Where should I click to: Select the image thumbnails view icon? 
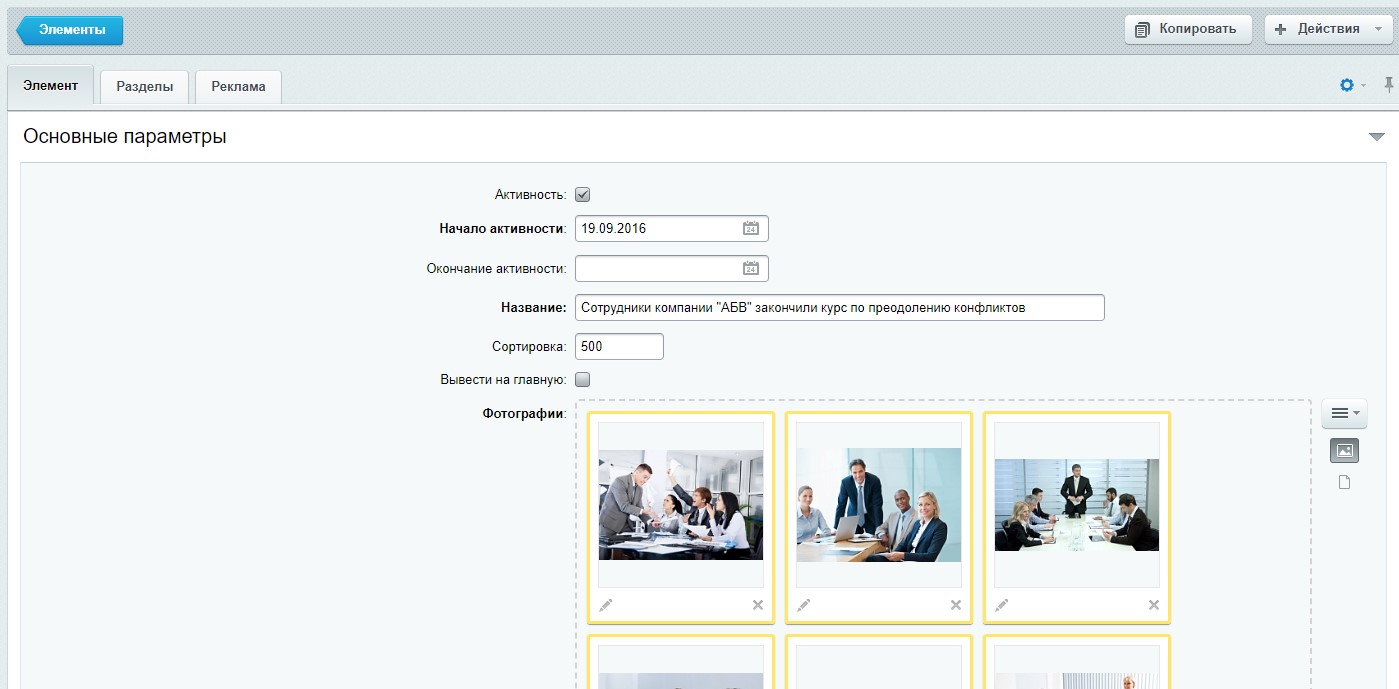[x=1344, y=451]
